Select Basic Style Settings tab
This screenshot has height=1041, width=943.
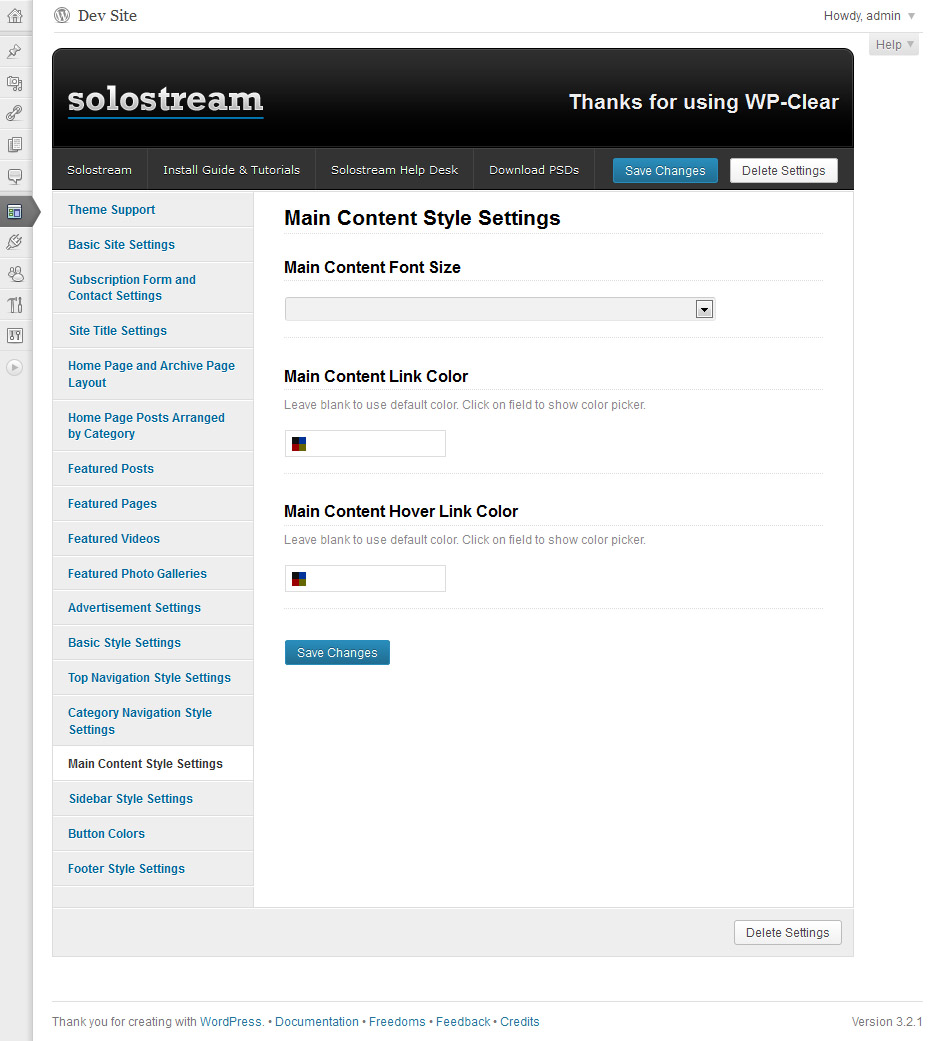(x=153, y=643)
